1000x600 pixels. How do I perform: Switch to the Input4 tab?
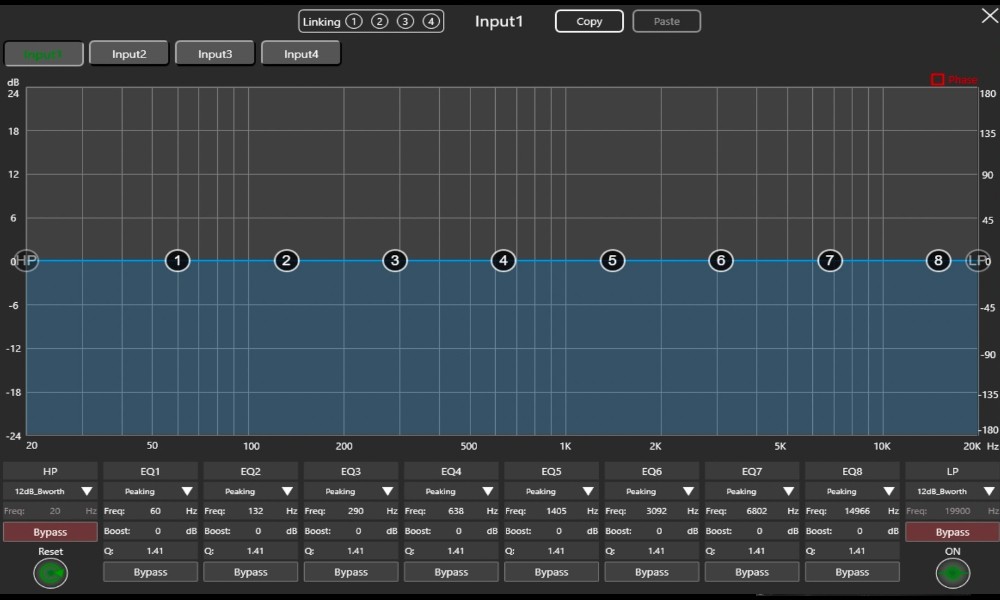(x=301, y=54)
